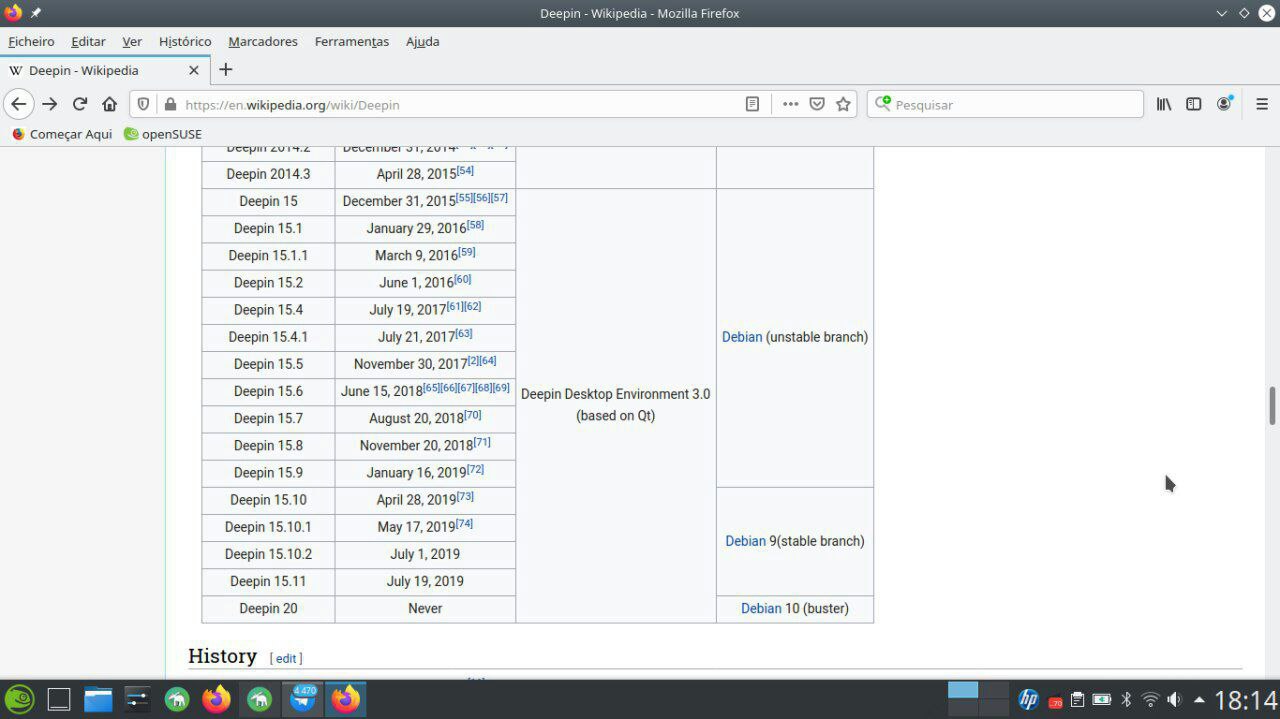Open the Ver menu
The height and width of the screenshot is (719, 1280).
tap(132, 41)
